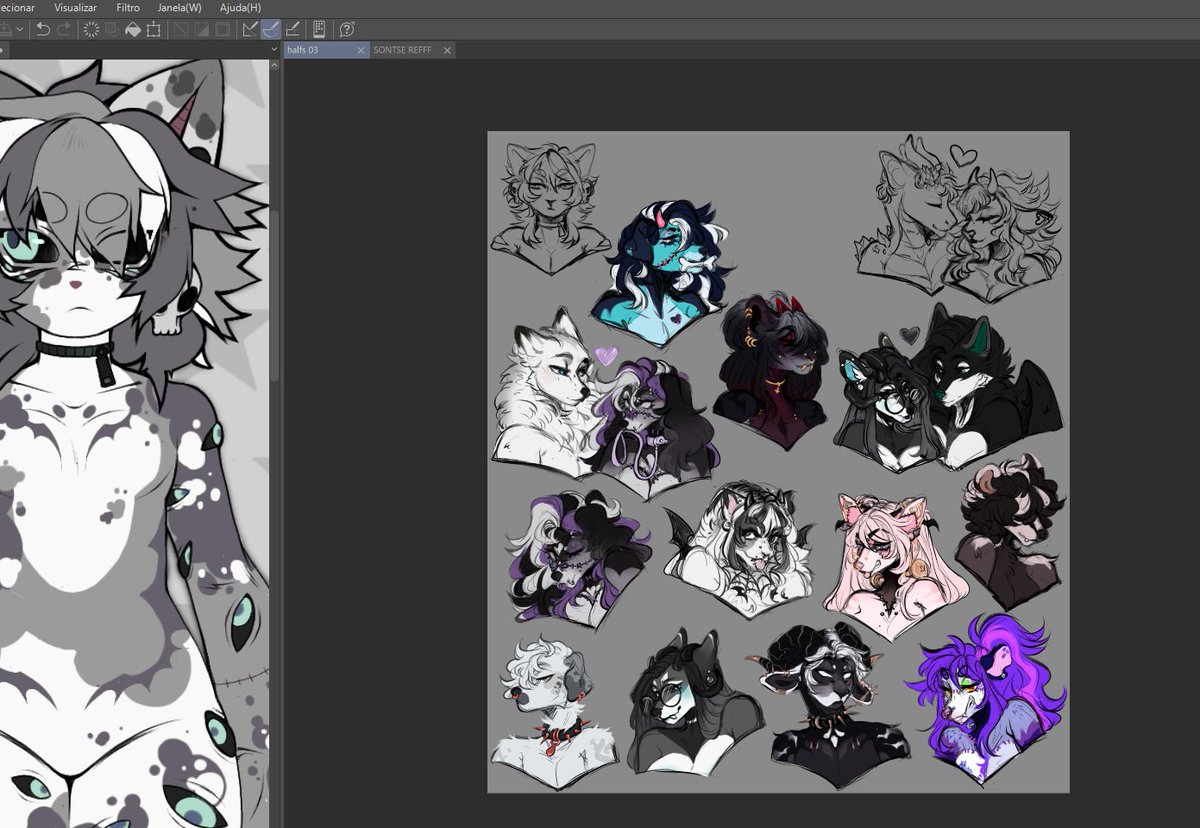
Task: Redo the last undone action
Action: click(x=64, y=29)
